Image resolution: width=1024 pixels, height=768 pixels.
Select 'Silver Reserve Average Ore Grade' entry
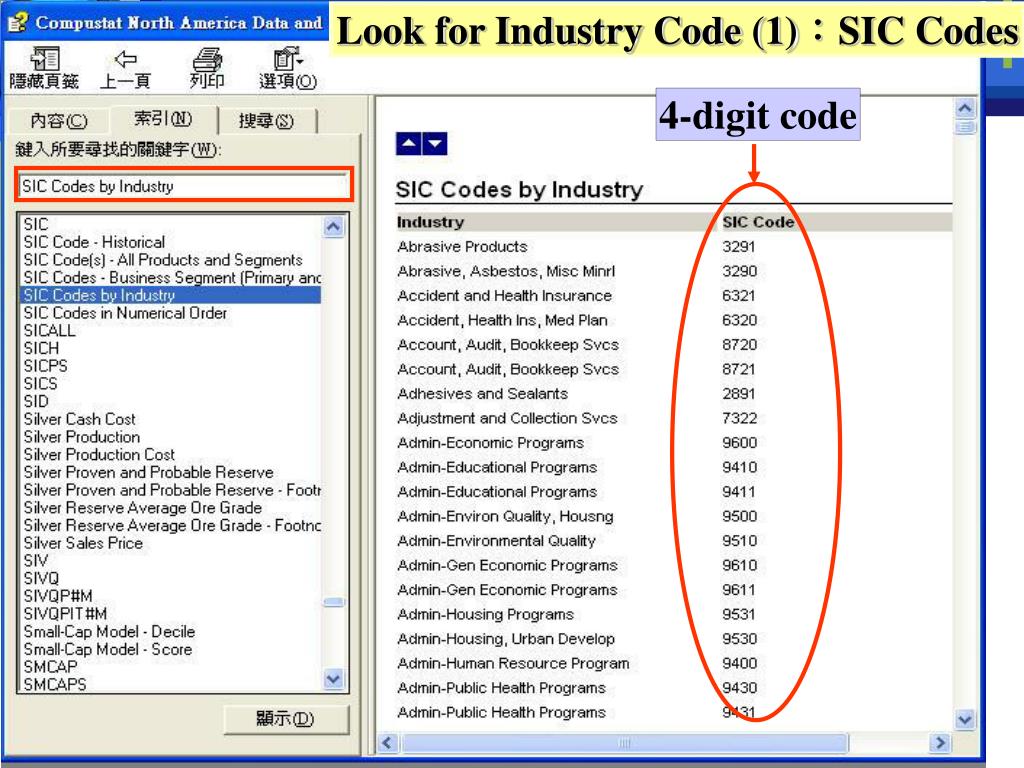(x=142, y=507)
